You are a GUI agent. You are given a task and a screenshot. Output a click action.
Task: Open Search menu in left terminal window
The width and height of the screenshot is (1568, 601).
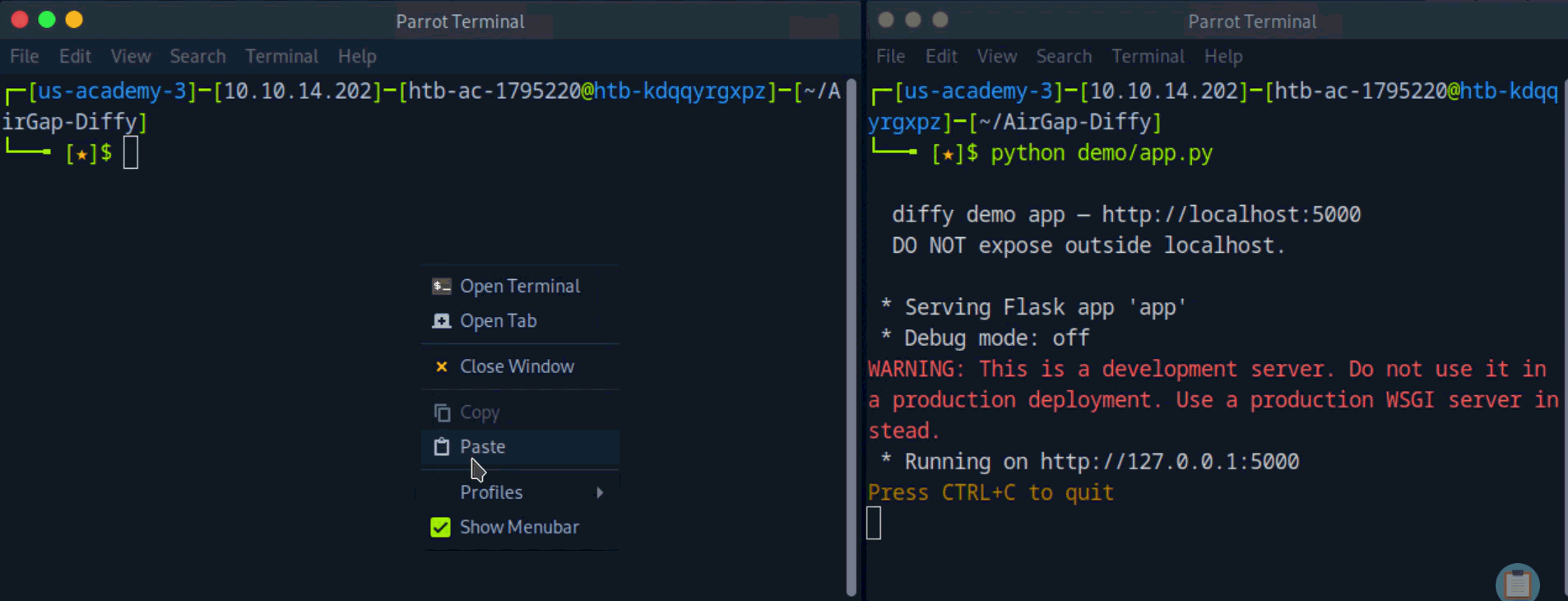[197, 56]
